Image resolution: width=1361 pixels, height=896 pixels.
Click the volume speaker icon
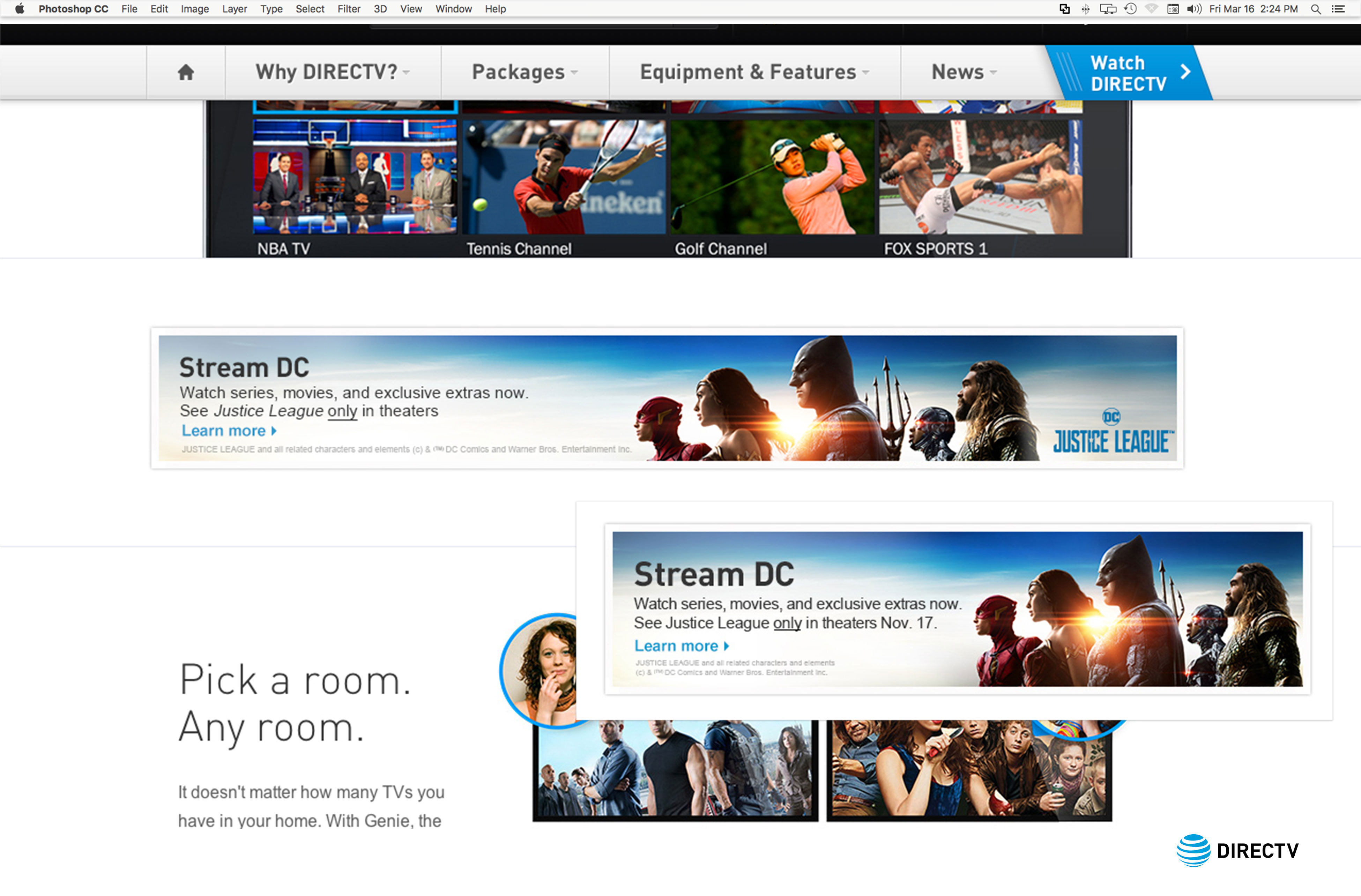[x=1193, y=9]
